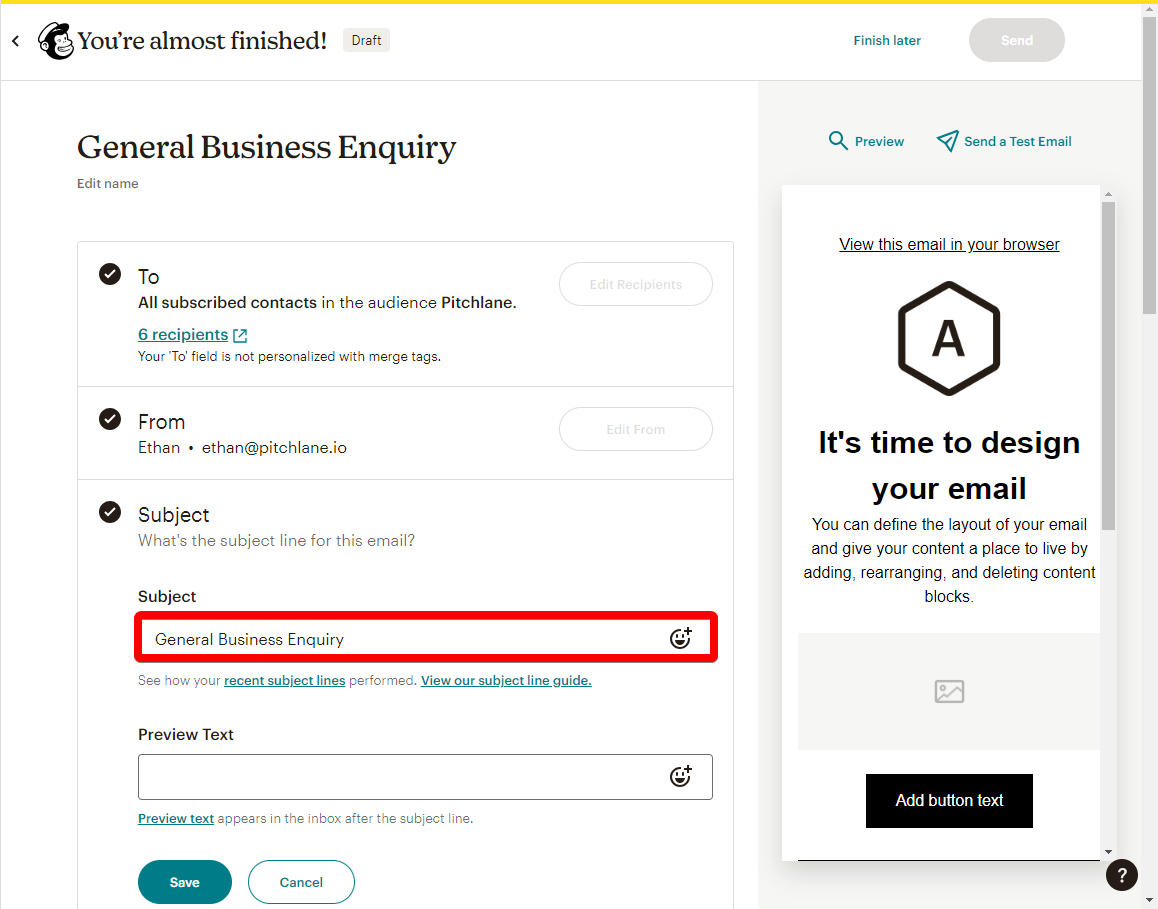The width and height of the screenshot is (1158, 909).
Task: Cancel subject editing
Action: 301,882
